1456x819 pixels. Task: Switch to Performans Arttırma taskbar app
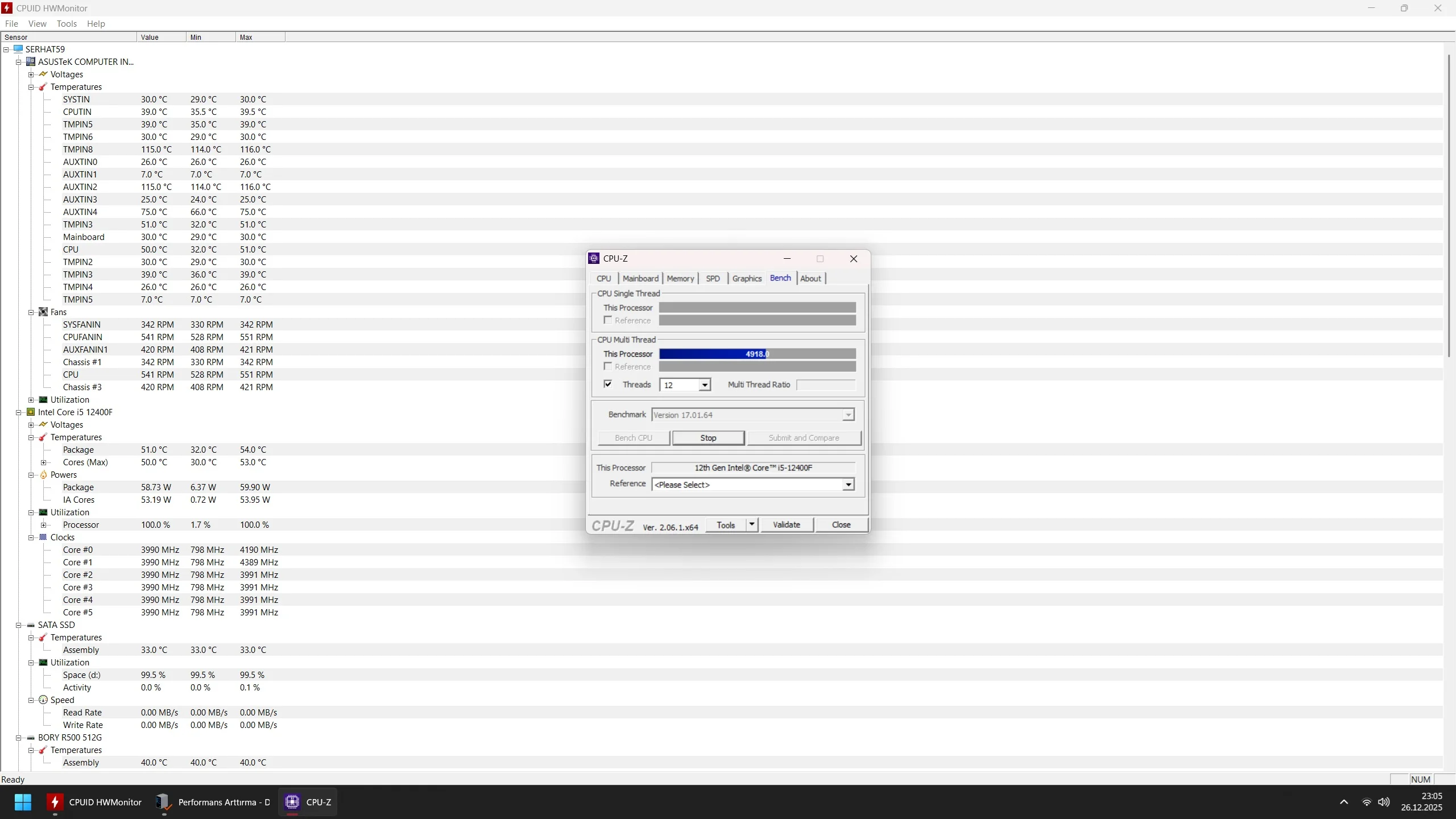213,802
